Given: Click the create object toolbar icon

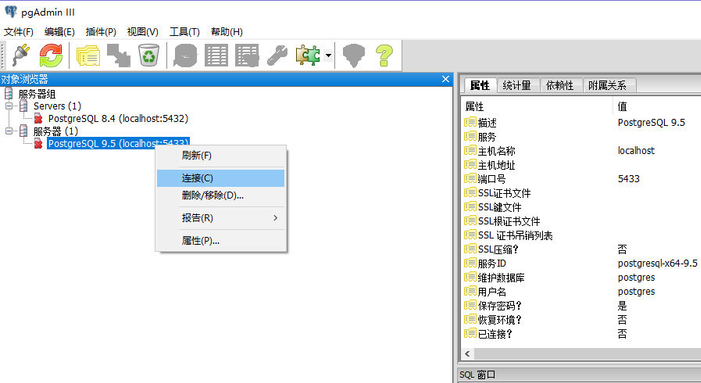Looking at the screenshot, I should (118, 55).
